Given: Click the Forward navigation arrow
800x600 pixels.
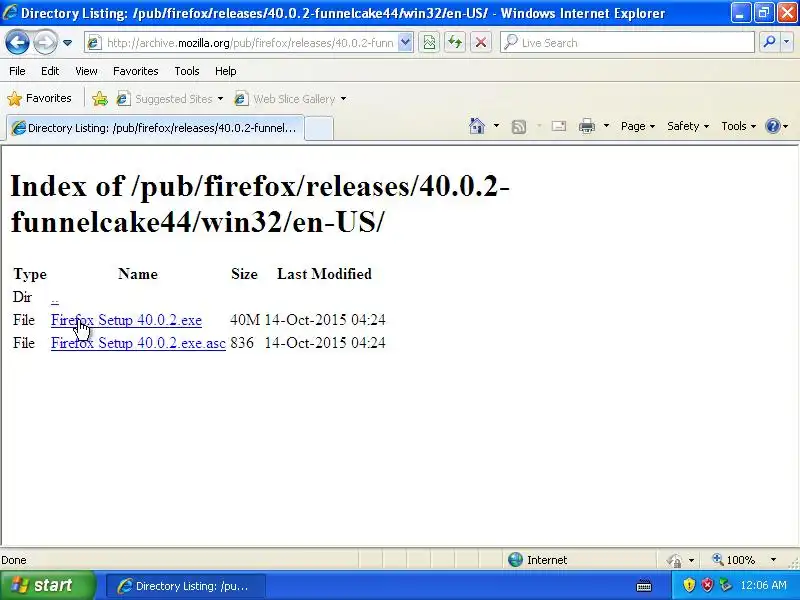Looking at the screenshot, I should 45,42.
